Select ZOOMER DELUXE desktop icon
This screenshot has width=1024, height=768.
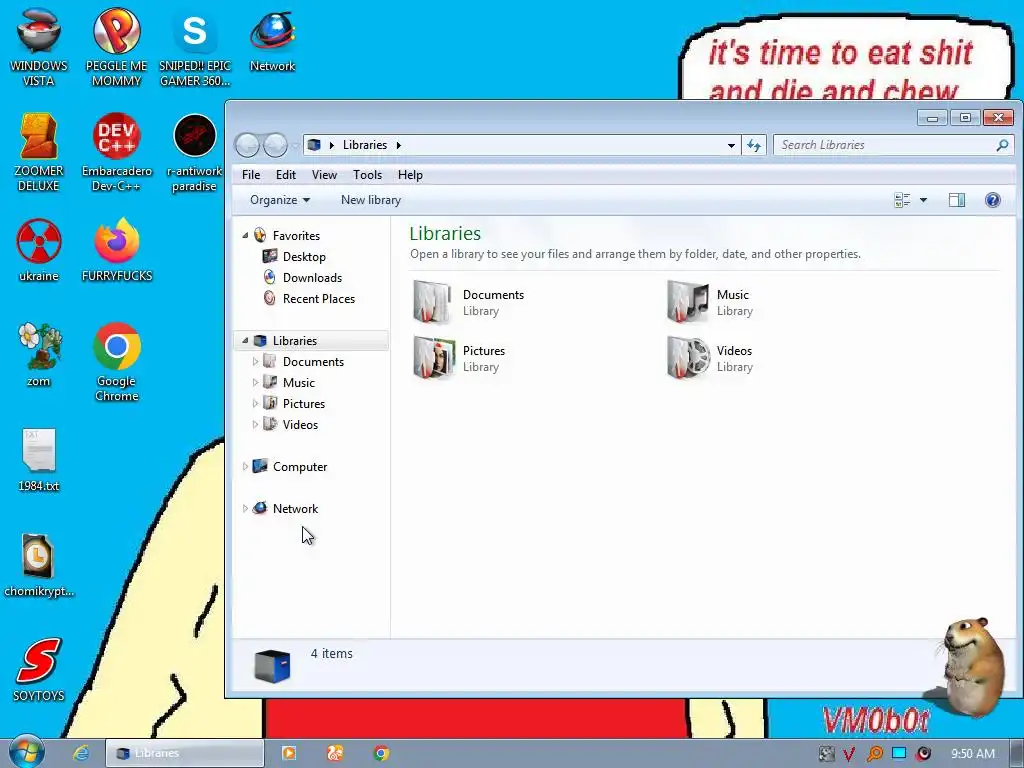pyautogui.click(x=39, y=153)
